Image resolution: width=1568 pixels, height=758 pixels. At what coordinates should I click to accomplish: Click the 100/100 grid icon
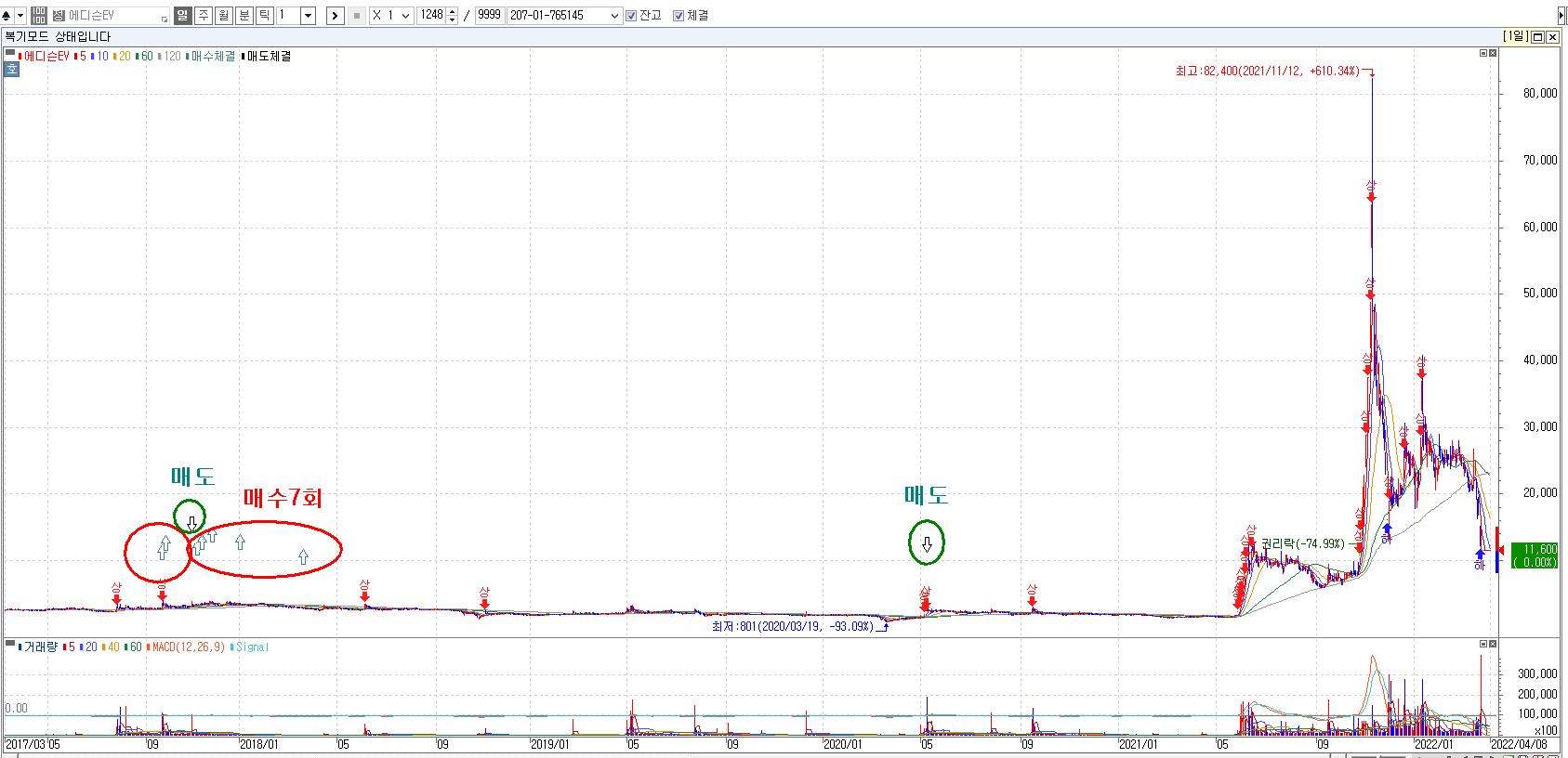tap(38, 16)
